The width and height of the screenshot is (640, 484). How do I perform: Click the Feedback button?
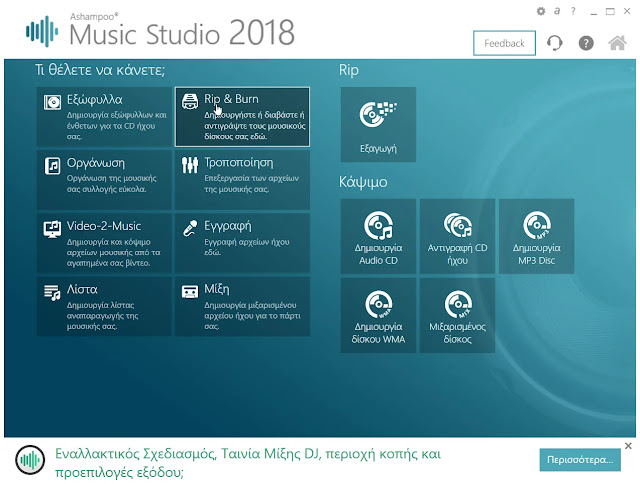tap(504, 43)
